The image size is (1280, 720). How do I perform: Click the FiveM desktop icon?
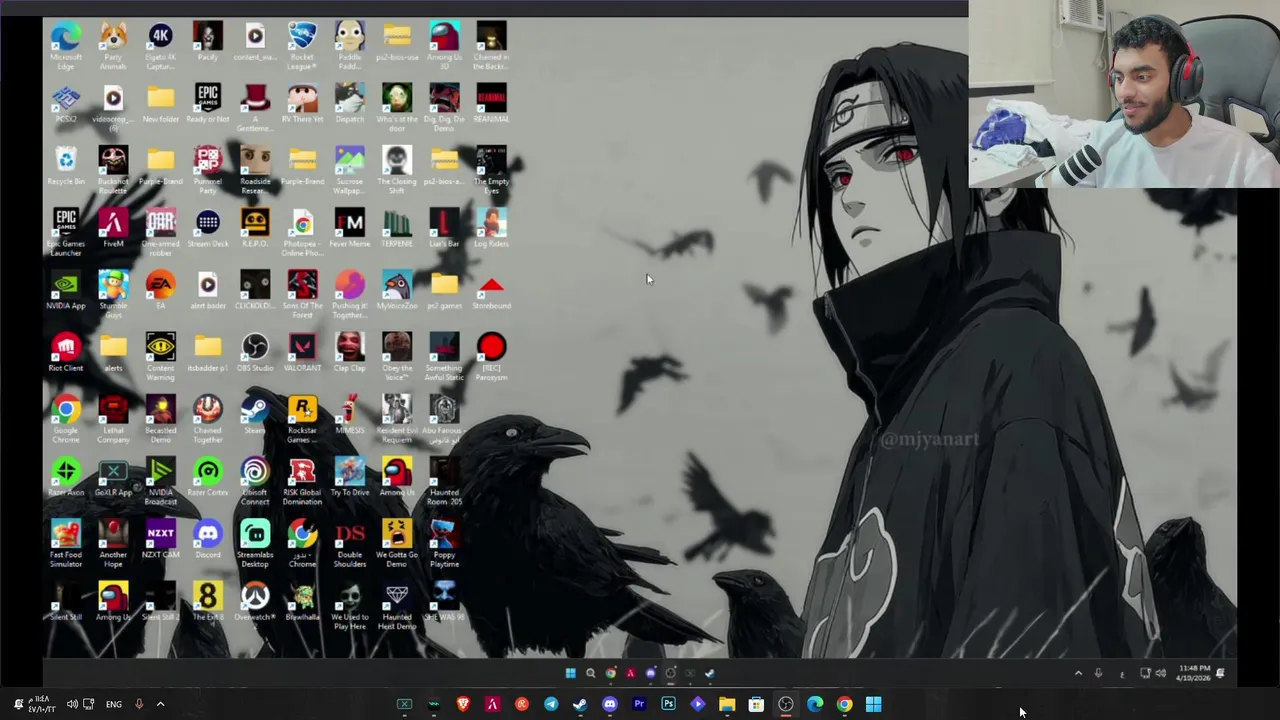tap(113, 228)
